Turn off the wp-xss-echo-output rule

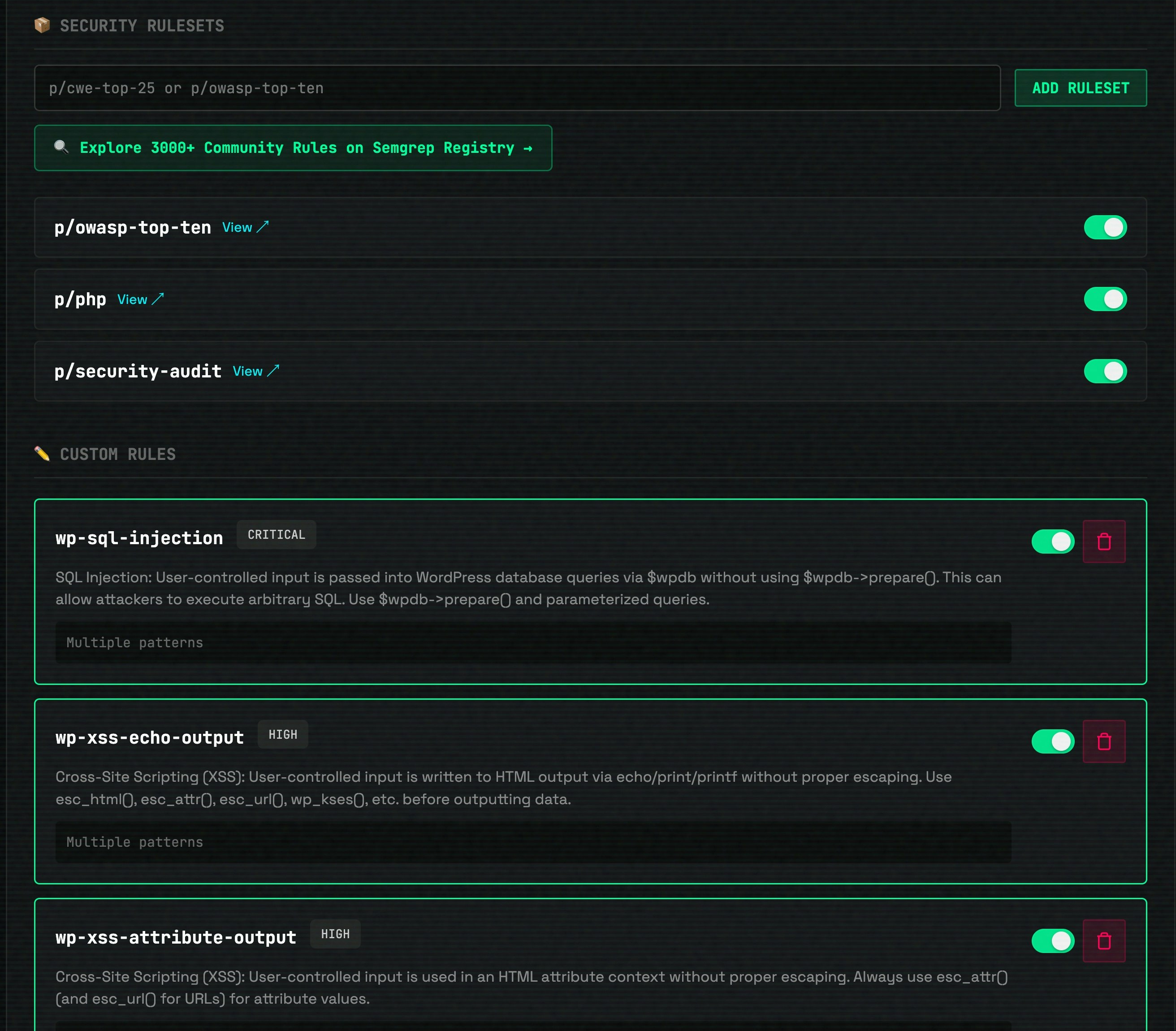[1052, 741]
